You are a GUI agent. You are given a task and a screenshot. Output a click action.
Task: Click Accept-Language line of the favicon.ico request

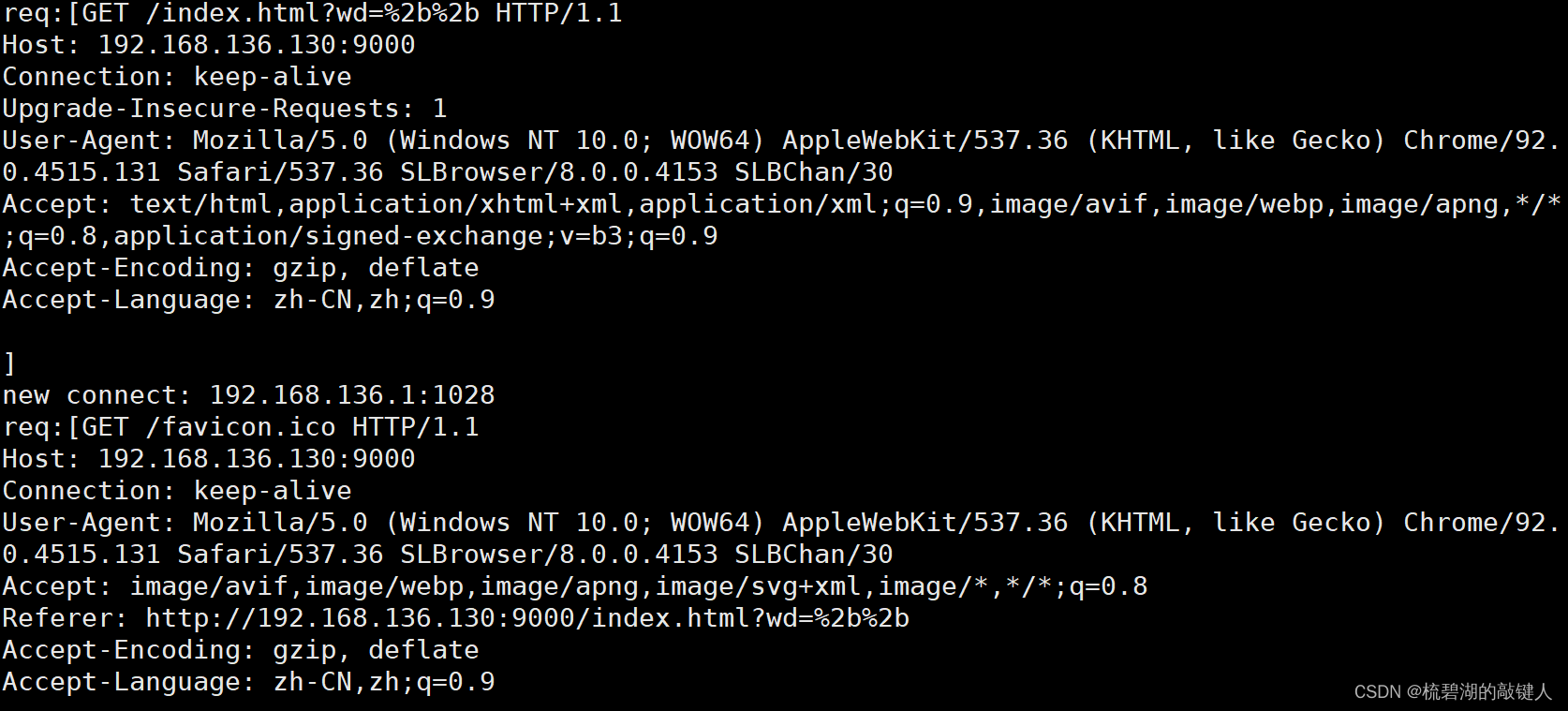(248, 682)
